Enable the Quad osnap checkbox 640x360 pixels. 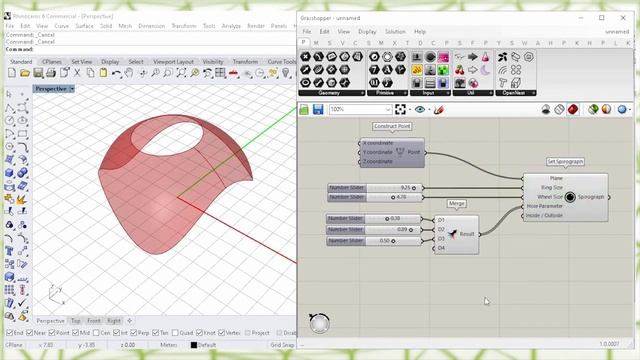[x=175, y=333]
